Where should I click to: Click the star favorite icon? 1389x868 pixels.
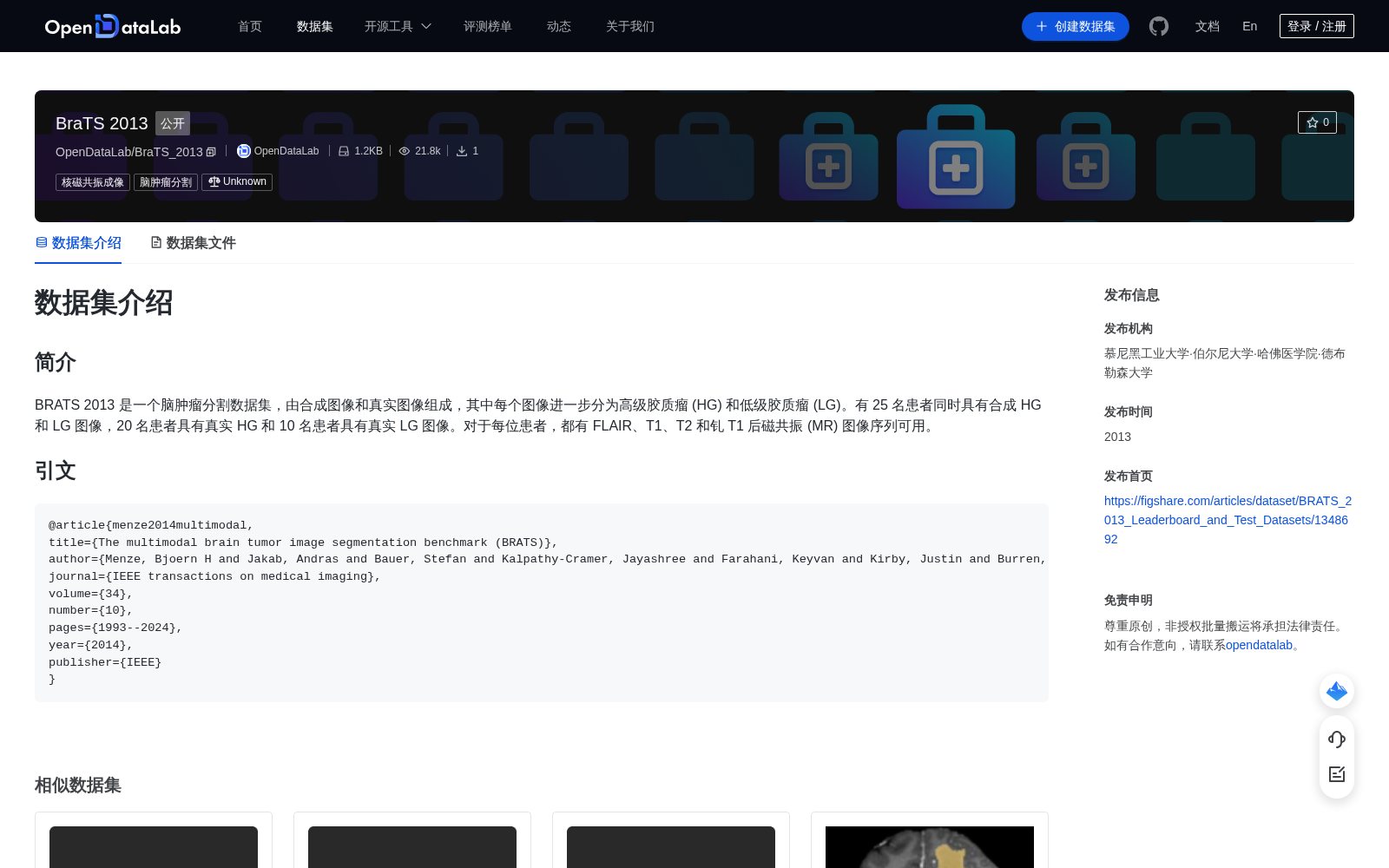point(1313,122)
